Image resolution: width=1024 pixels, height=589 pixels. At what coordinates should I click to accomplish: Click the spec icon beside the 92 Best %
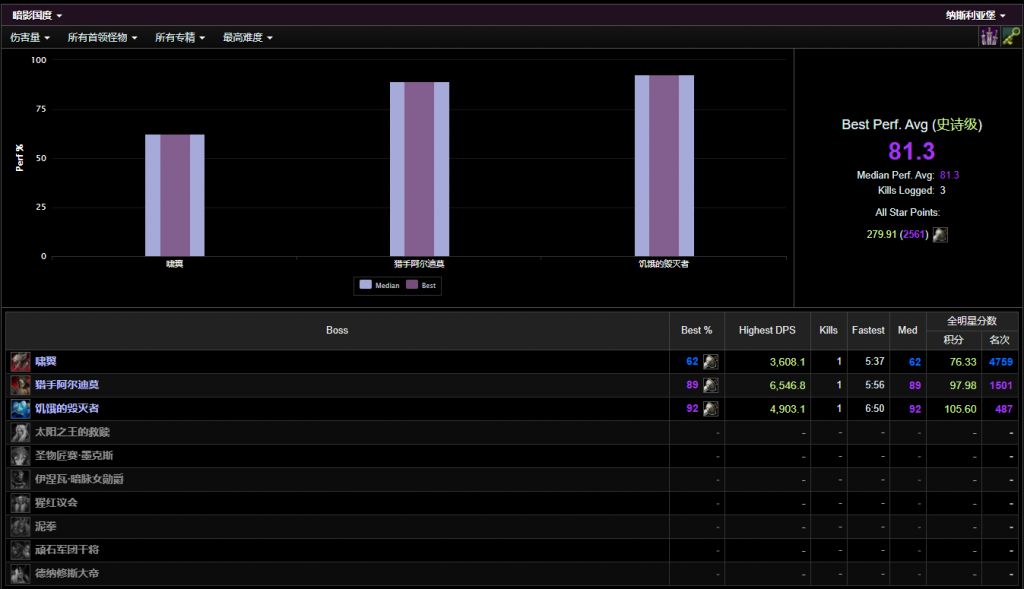coord(710,409)
